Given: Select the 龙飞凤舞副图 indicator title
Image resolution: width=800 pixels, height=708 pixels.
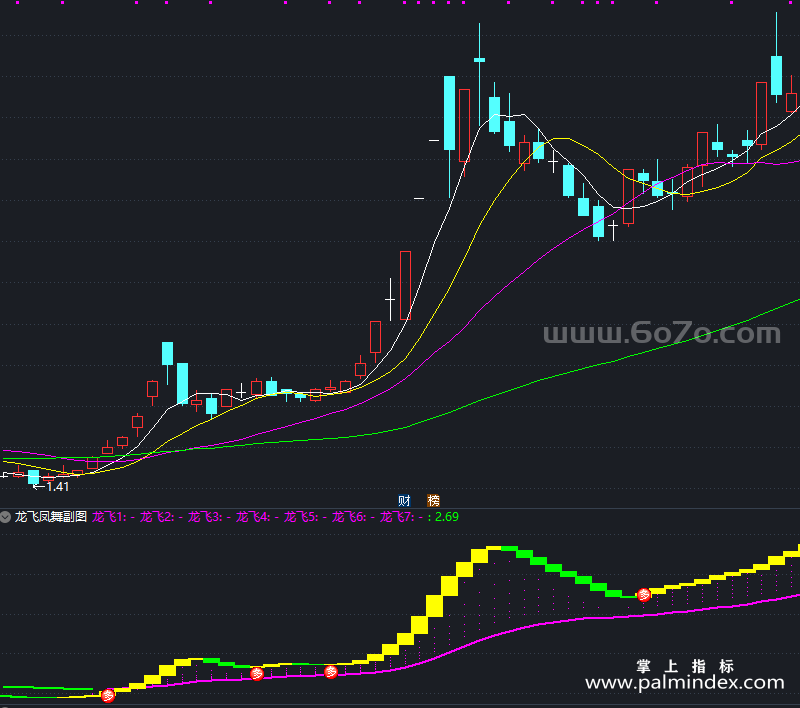Looking at the screenshot, I should pos(51,517).
